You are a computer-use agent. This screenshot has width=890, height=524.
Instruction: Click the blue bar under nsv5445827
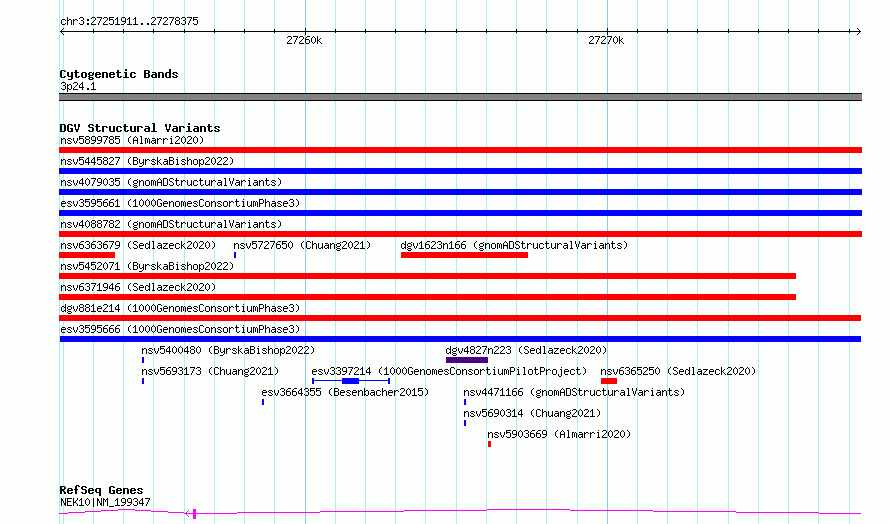[x=460, y=171]
